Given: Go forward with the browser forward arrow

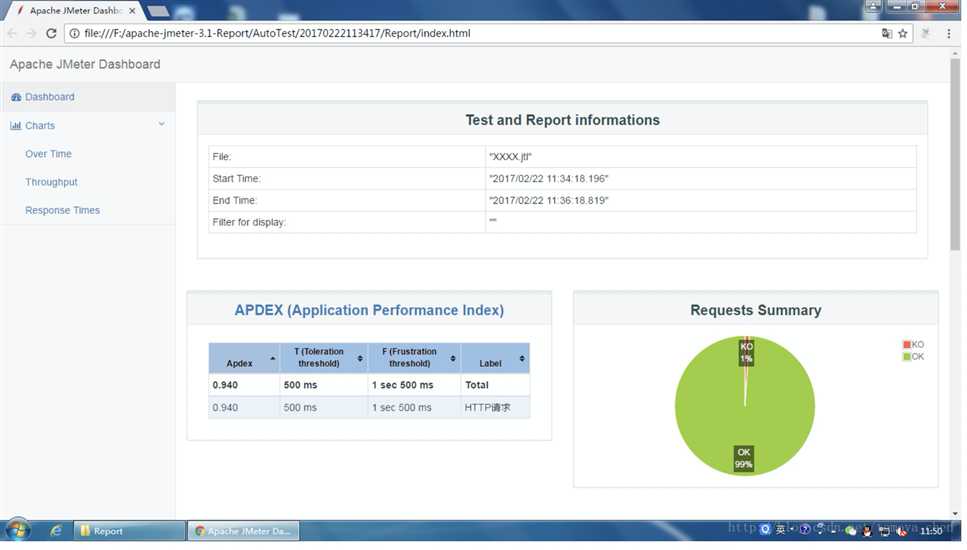Looking at the screenshot, I should coord(31,33).
